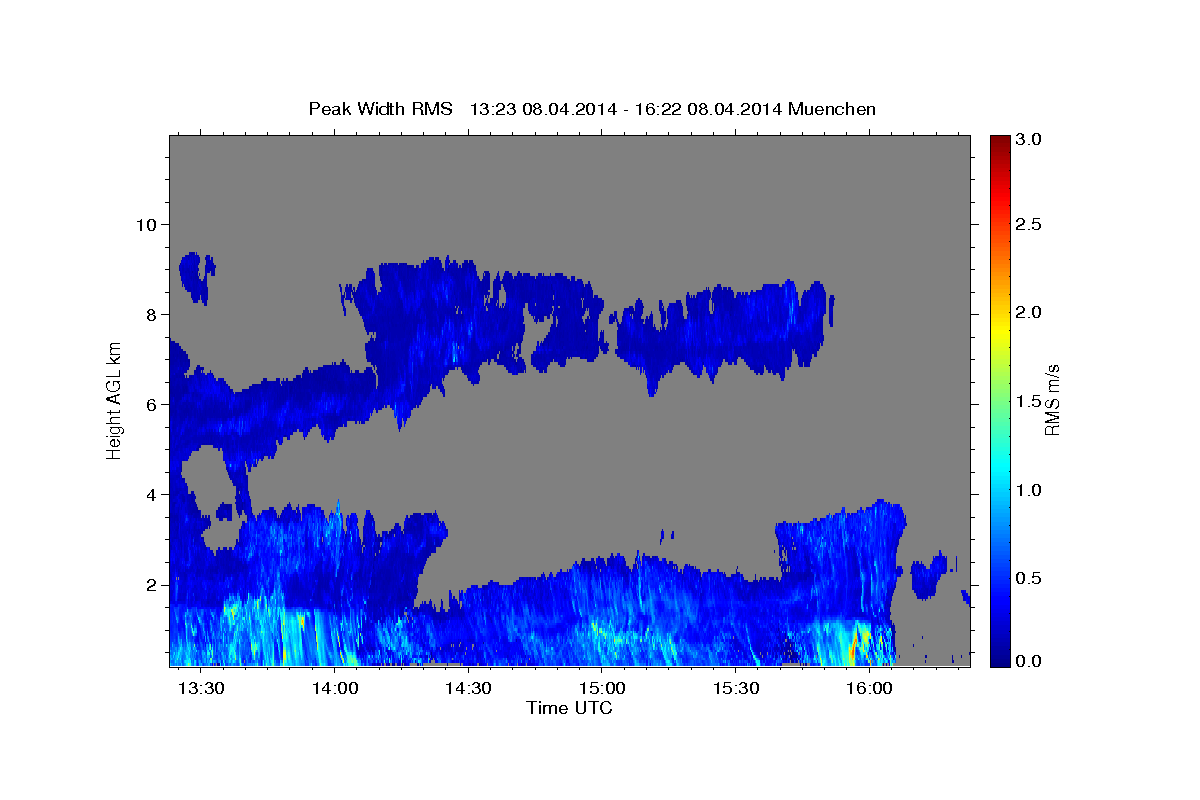Click the "Height AGL km" axis label
This screenshot has height=800, width=1200.
(114, 400)
